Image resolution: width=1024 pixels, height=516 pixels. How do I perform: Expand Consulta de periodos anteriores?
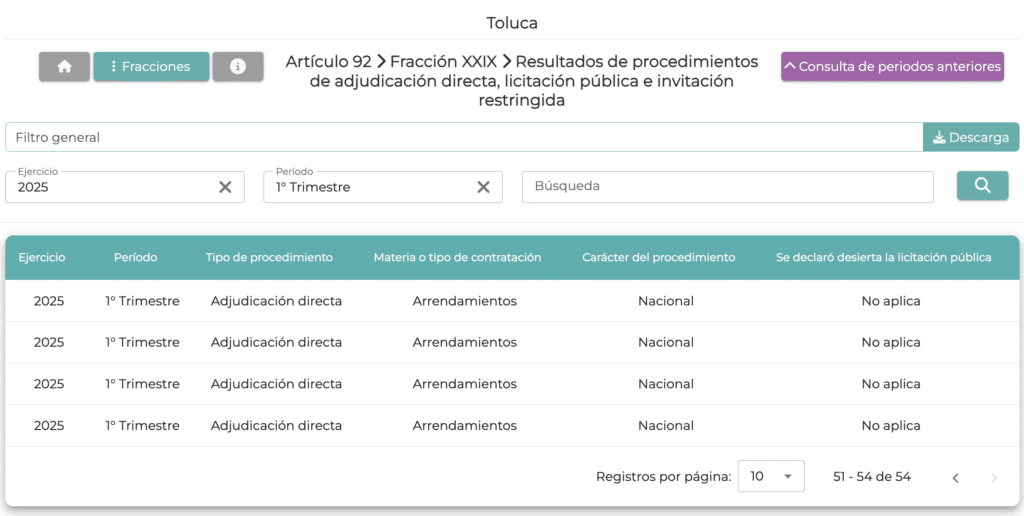click(x=892, y=67)
